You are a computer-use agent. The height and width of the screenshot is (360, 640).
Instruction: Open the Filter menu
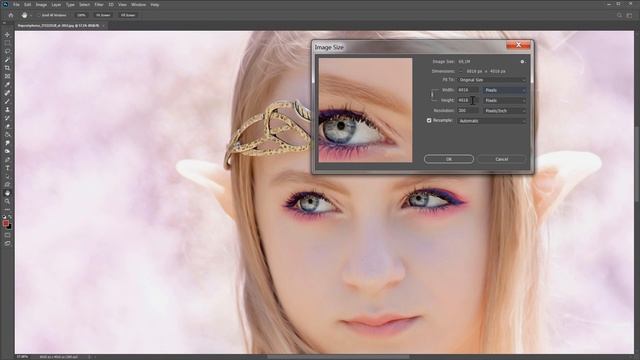[x=99, y=4]
